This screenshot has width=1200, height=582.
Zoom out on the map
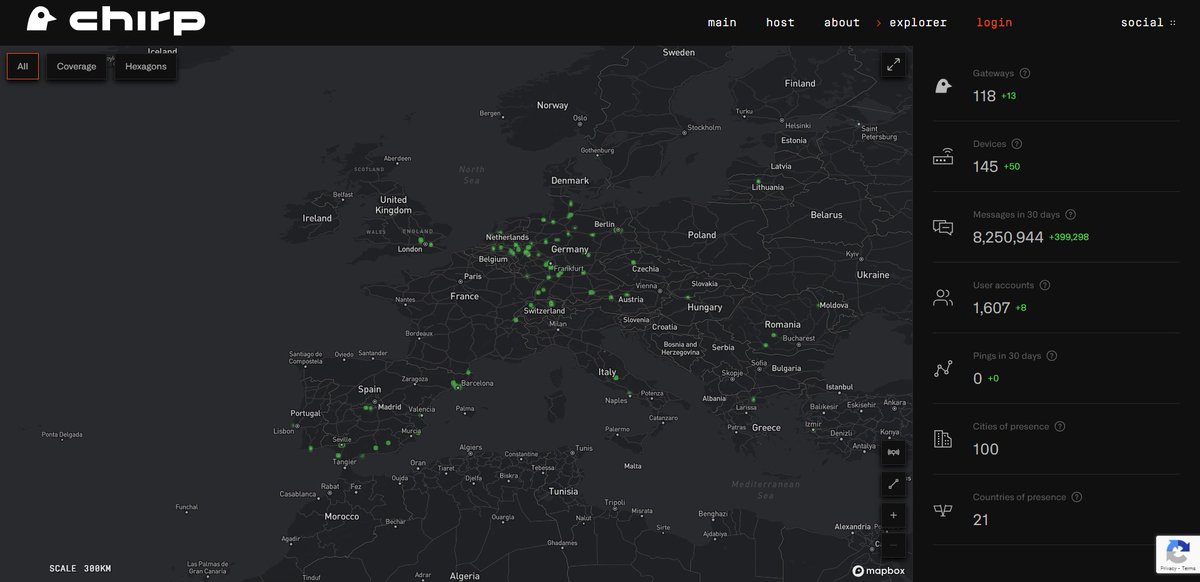(x=893, y=546)
